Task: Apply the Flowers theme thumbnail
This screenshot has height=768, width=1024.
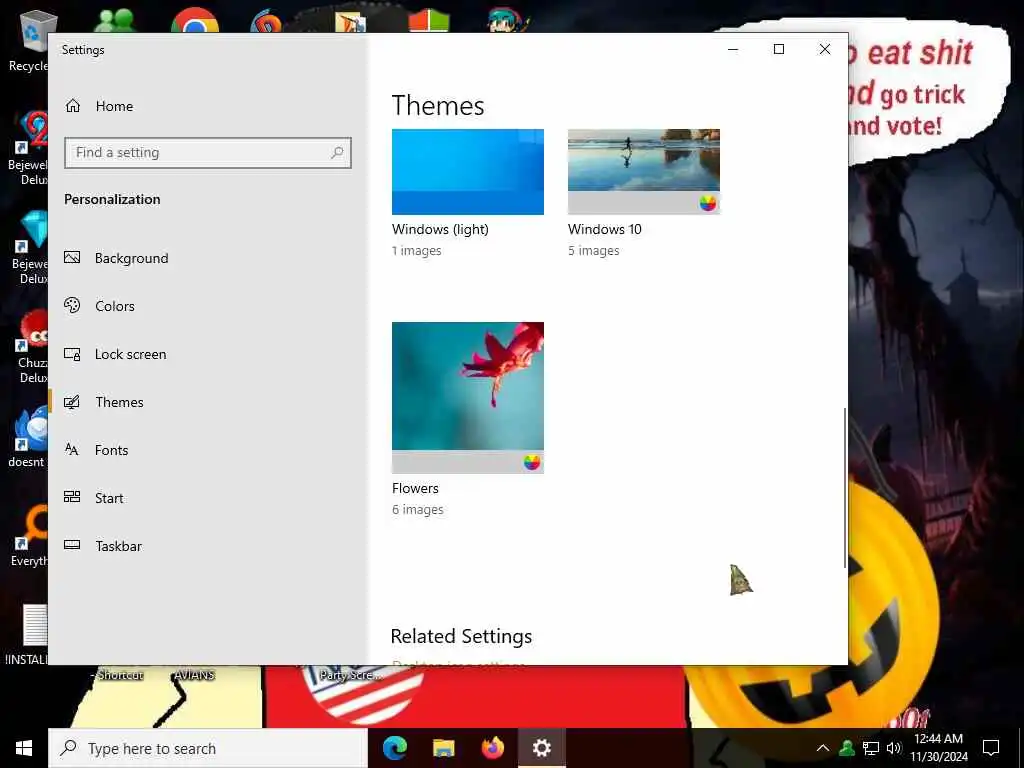Action: click(x=468, y=398)
